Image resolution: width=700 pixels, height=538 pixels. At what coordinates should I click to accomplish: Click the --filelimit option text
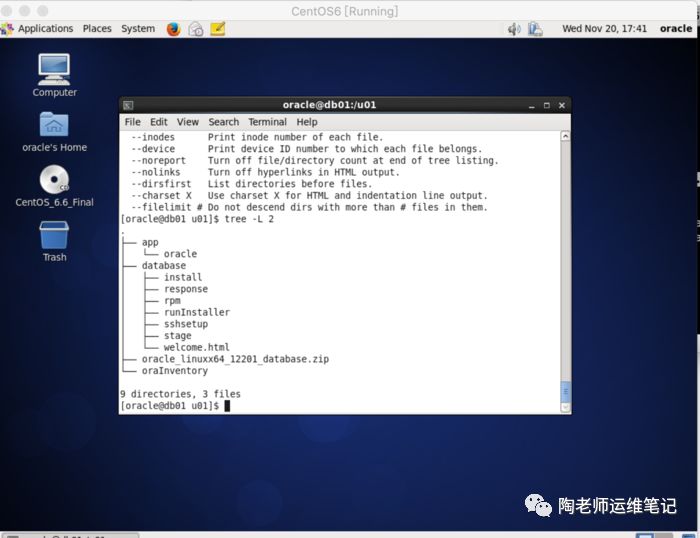click(167, 207)
